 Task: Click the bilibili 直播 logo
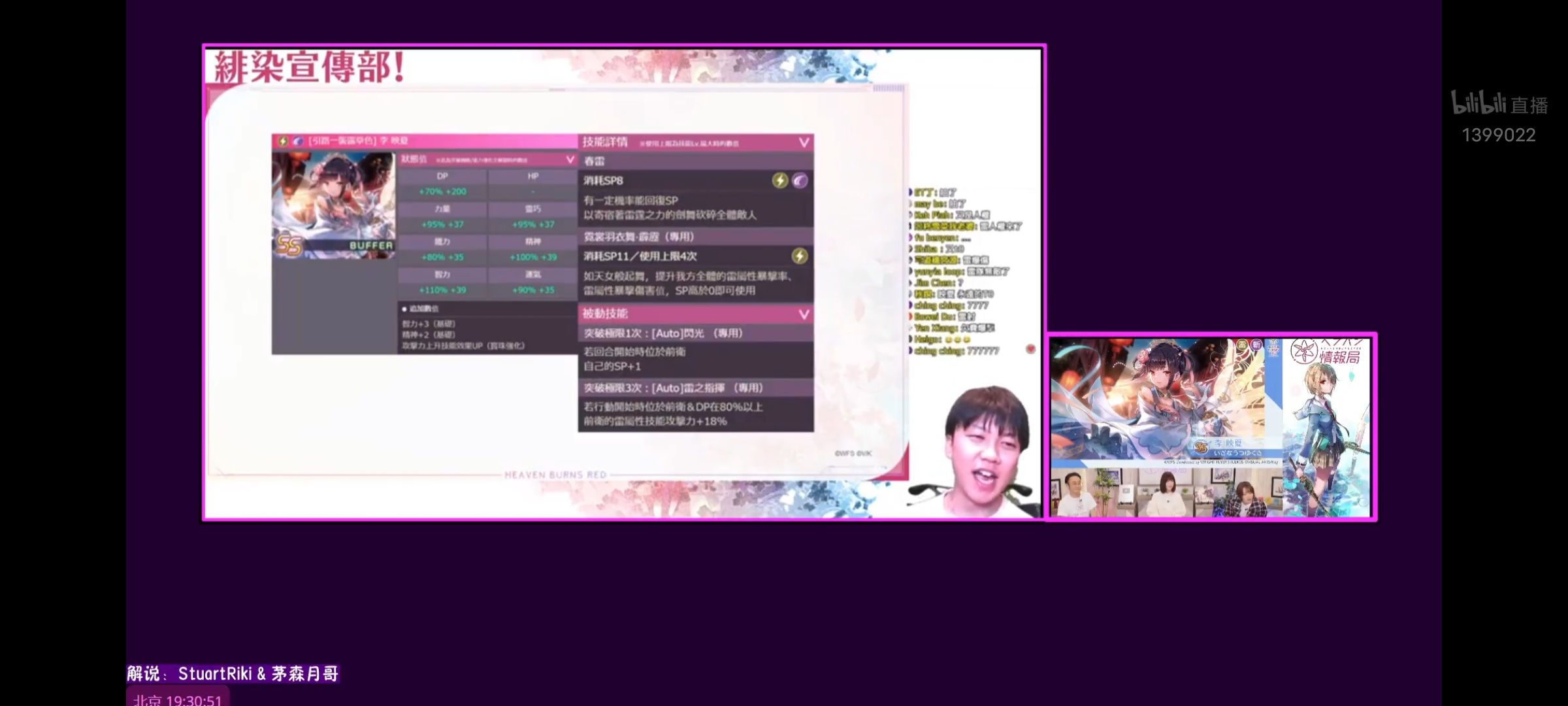click(x=1499, y=104)
